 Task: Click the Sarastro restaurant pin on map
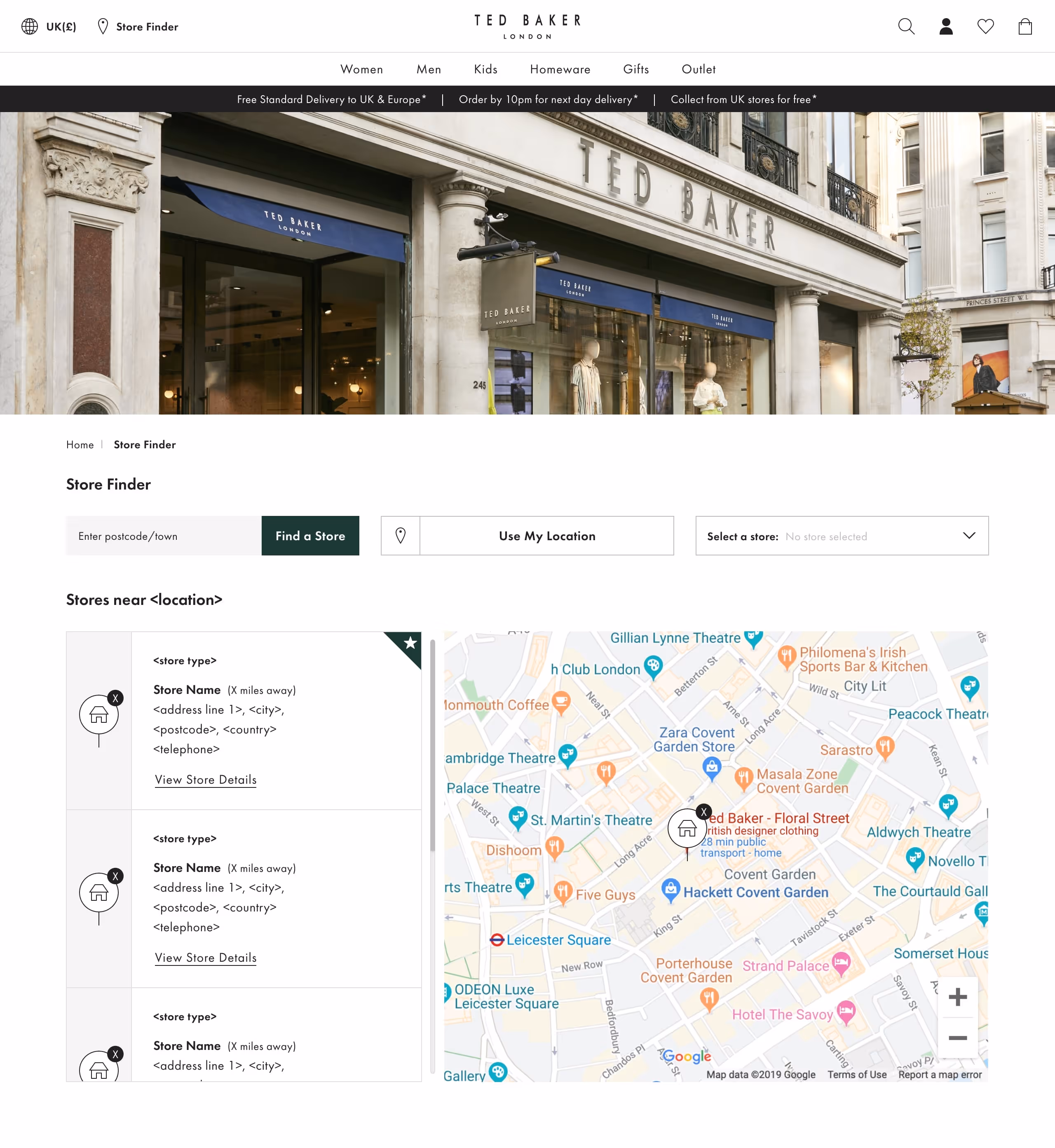(886, 747)
